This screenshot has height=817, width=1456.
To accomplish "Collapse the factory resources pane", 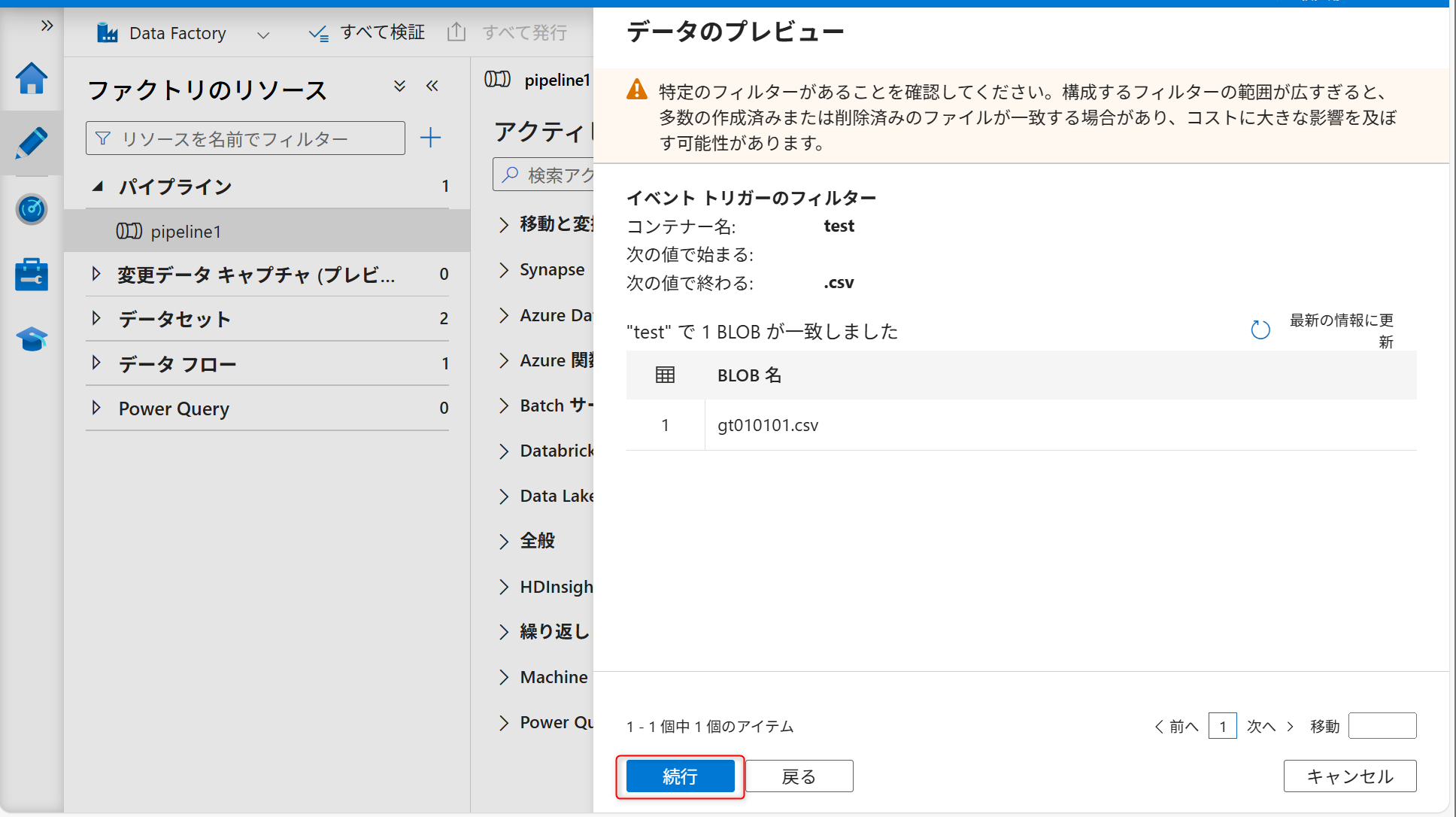I will 432,86.
